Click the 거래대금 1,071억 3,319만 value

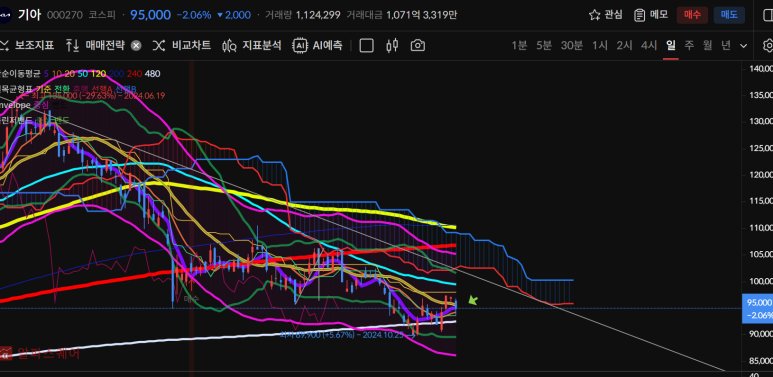tap(422, 15)
